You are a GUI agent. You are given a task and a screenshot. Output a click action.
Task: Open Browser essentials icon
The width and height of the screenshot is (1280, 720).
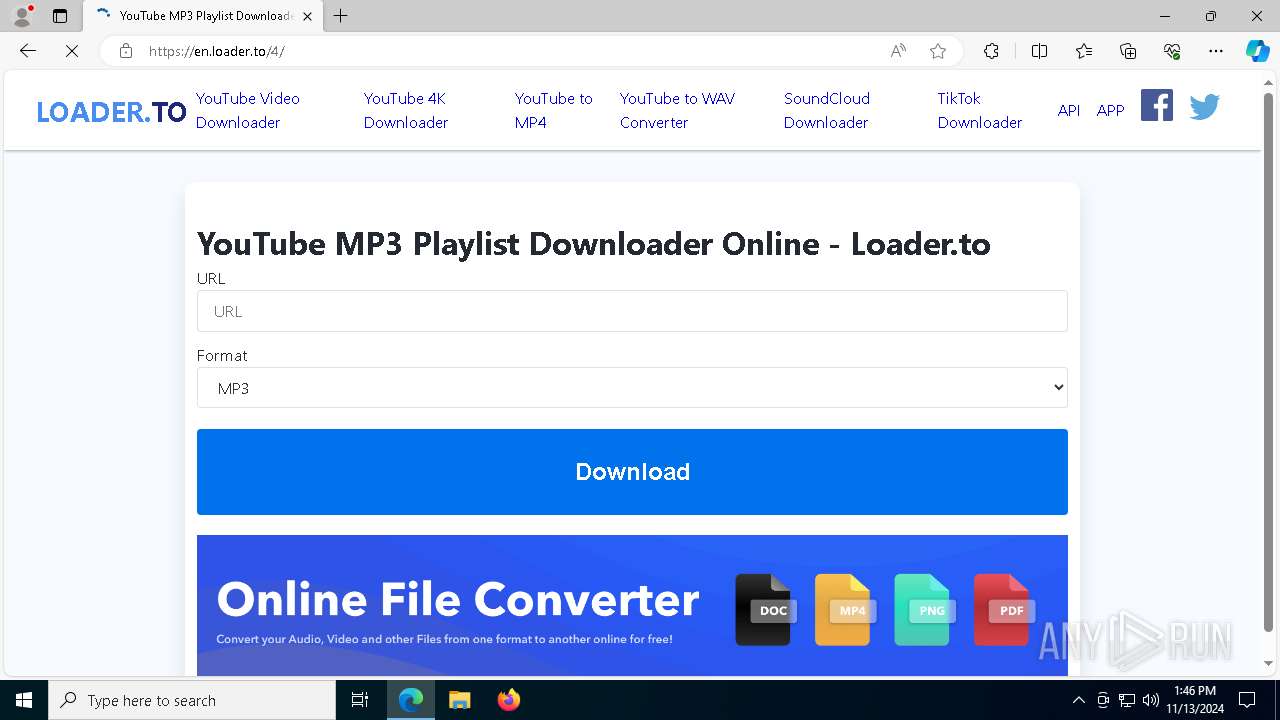pyautogui.click(x=1172, y=51)
